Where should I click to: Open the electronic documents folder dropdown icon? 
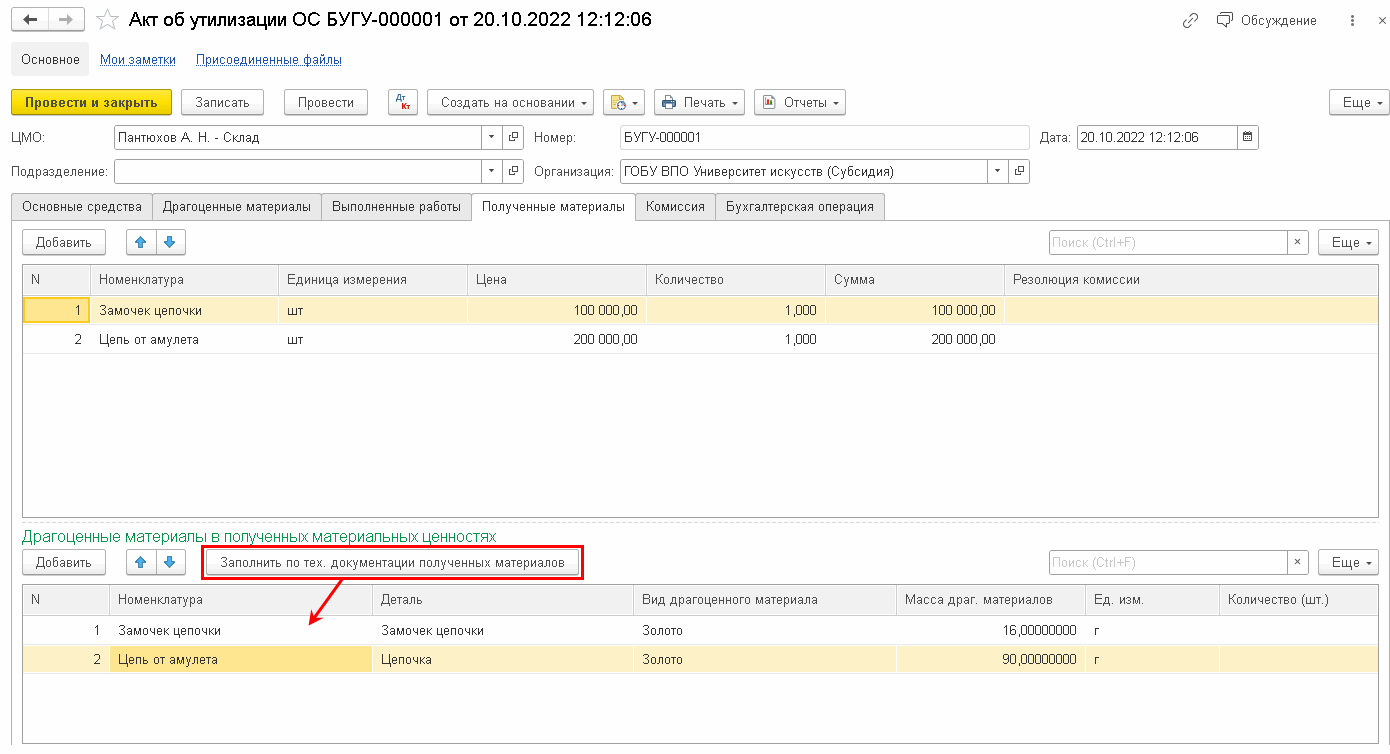click(x=623, y=102)
